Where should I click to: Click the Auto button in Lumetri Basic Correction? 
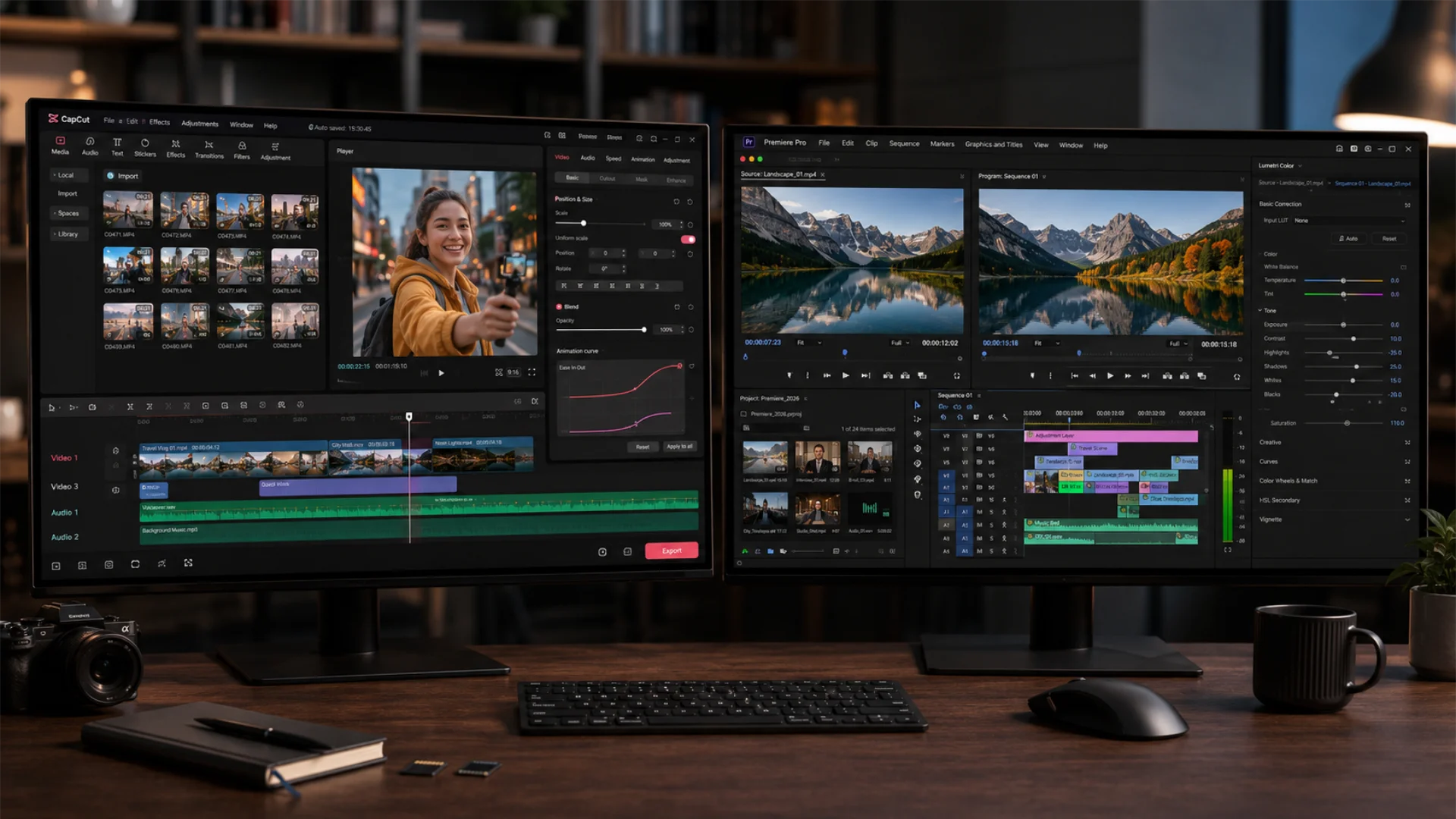1348,239
